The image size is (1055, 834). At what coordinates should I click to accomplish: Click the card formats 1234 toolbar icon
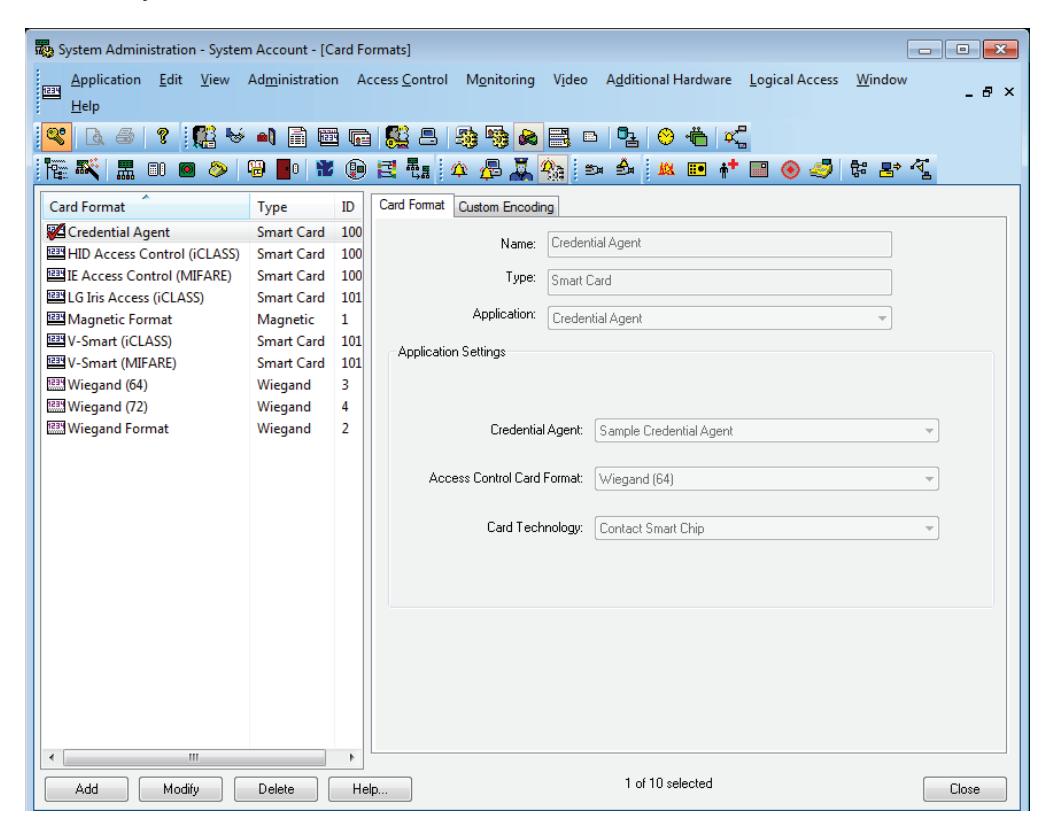pyautogui.click(x=328, y=137)
